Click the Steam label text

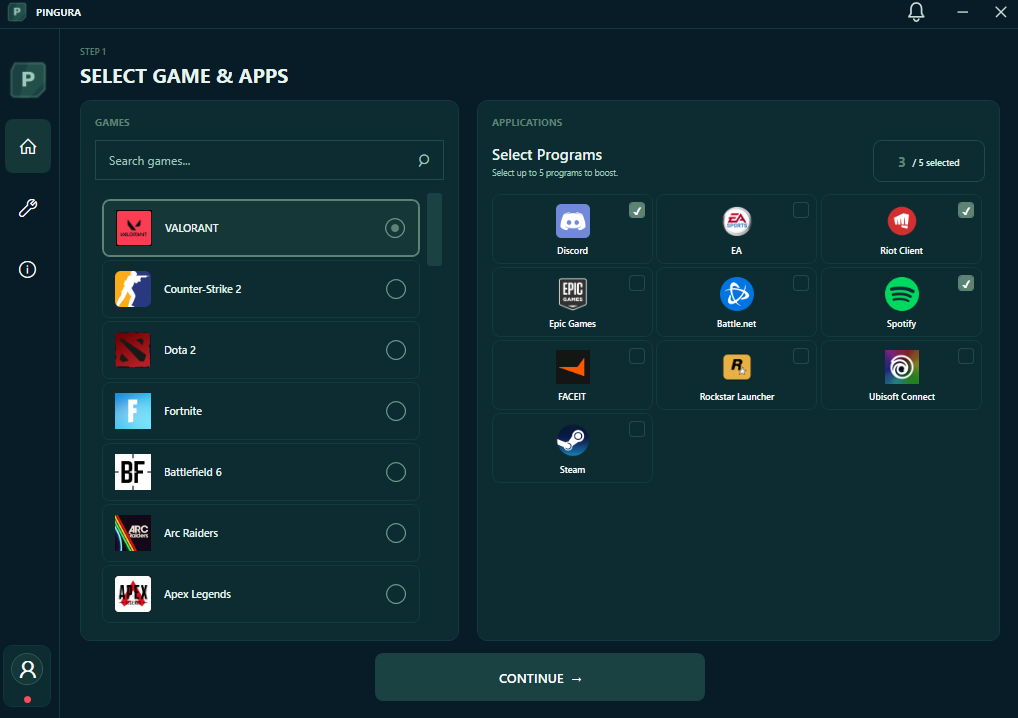(573, 469)
